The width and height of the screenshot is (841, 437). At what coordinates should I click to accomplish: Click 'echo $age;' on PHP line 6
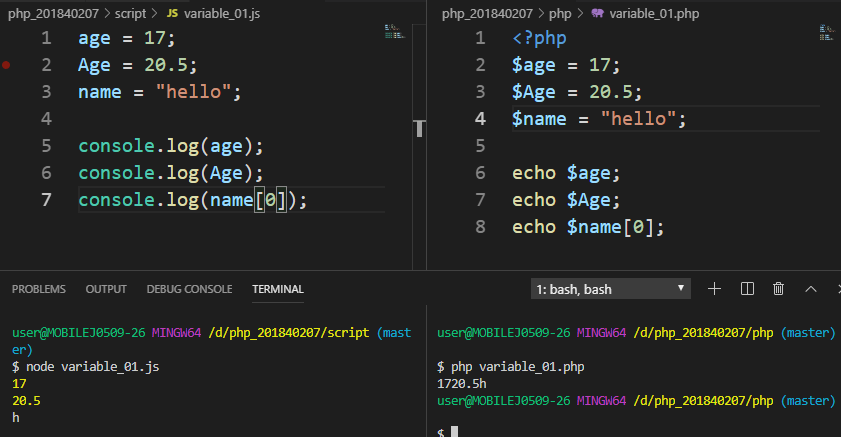point(566,173)
